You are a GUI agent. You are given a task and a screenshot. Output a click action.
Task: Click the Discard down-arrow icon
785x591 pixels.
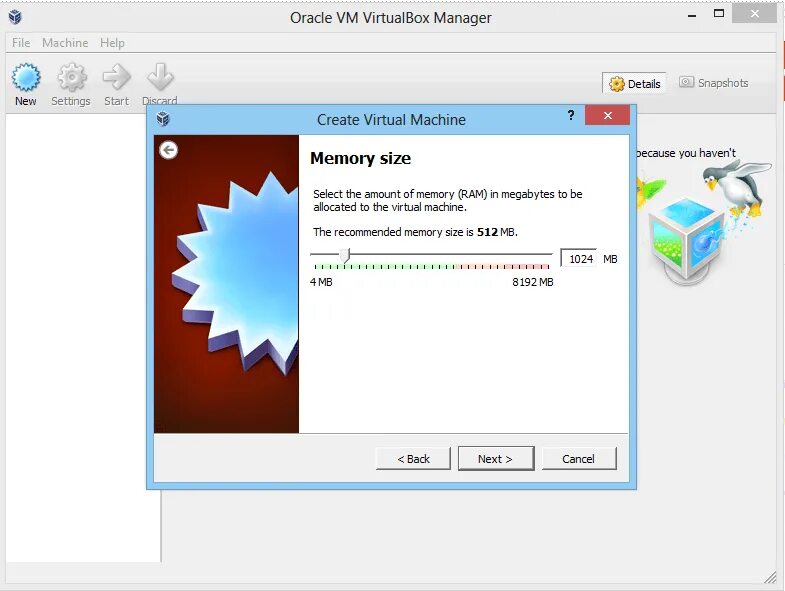160,77
